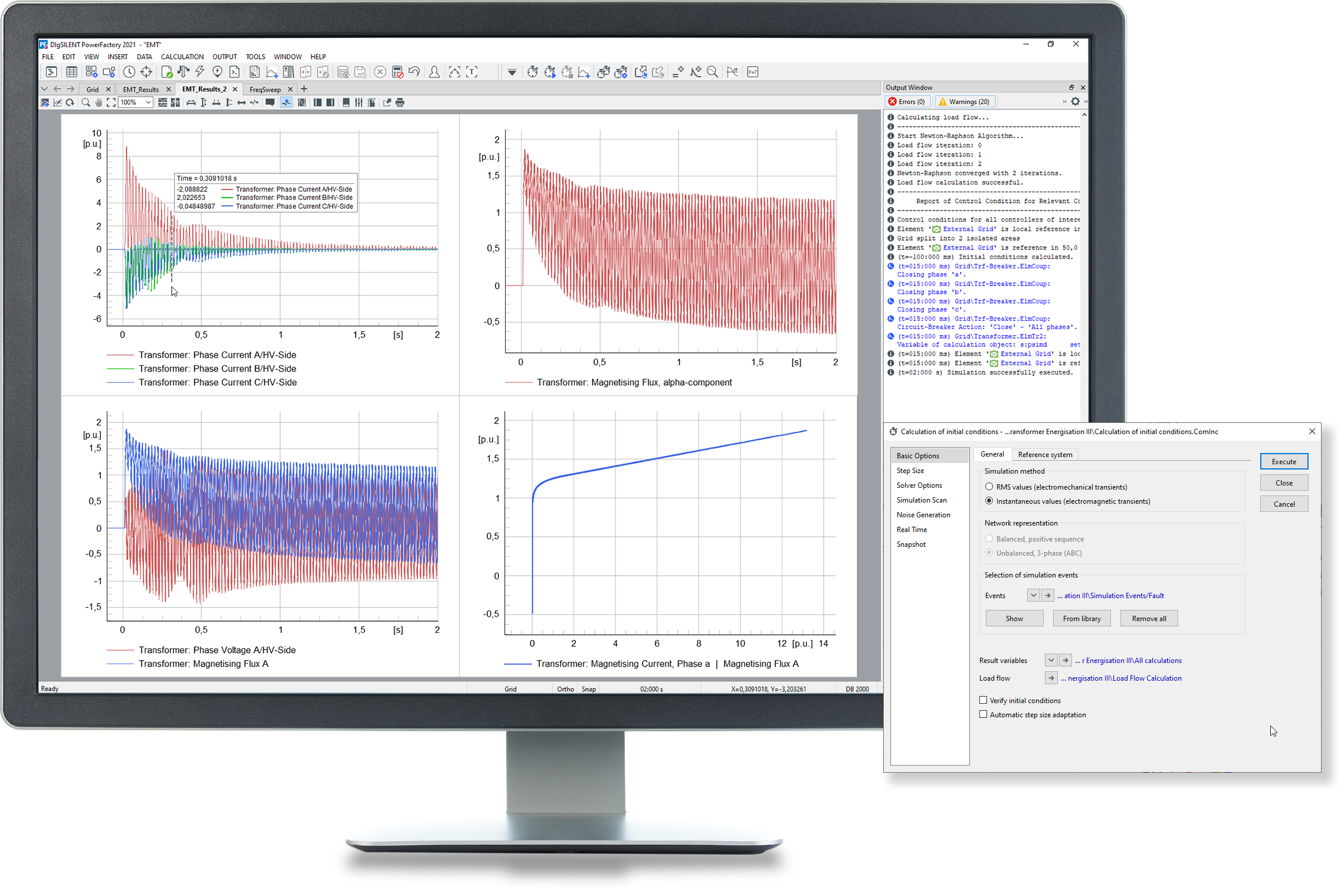1344x896 pixels.
Task: Click red Phase Current A legend line
Action: [120, 355]
